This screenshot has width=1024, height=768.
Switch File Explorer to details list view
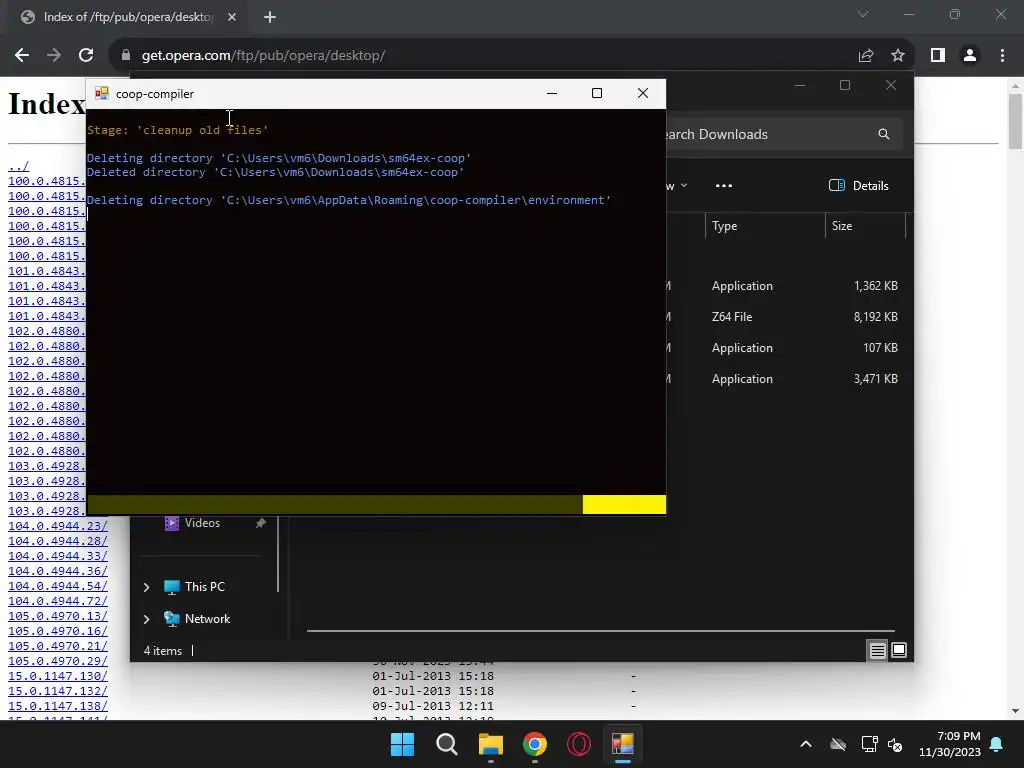click(x=877, y=650)
